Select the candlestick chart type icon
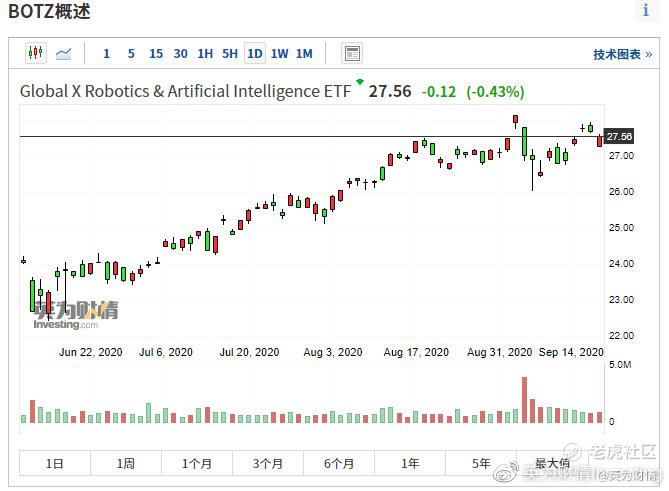Screen dimensions: 669x491 coord(36,53)
